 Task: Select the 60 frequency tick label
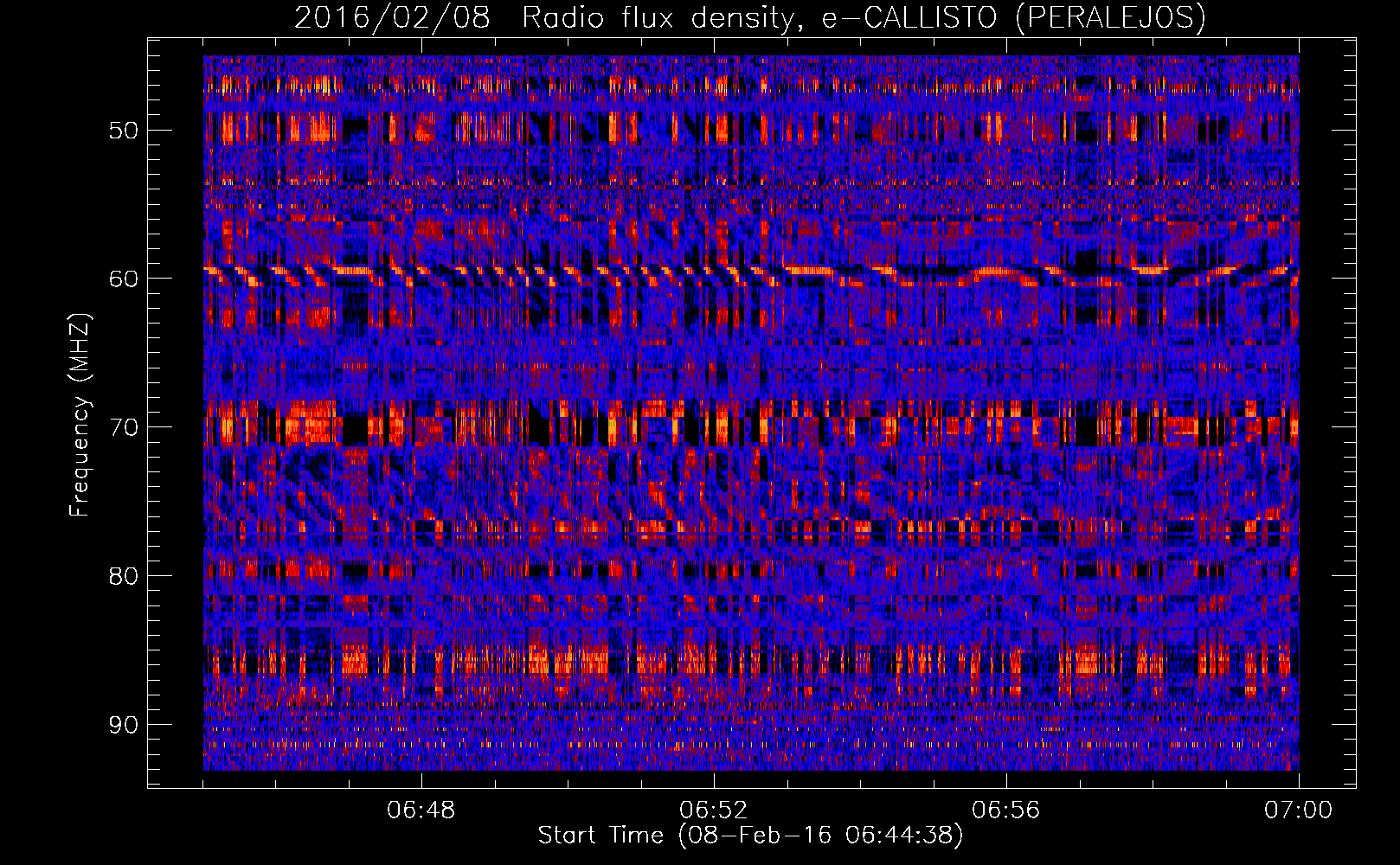coord(124,278)
